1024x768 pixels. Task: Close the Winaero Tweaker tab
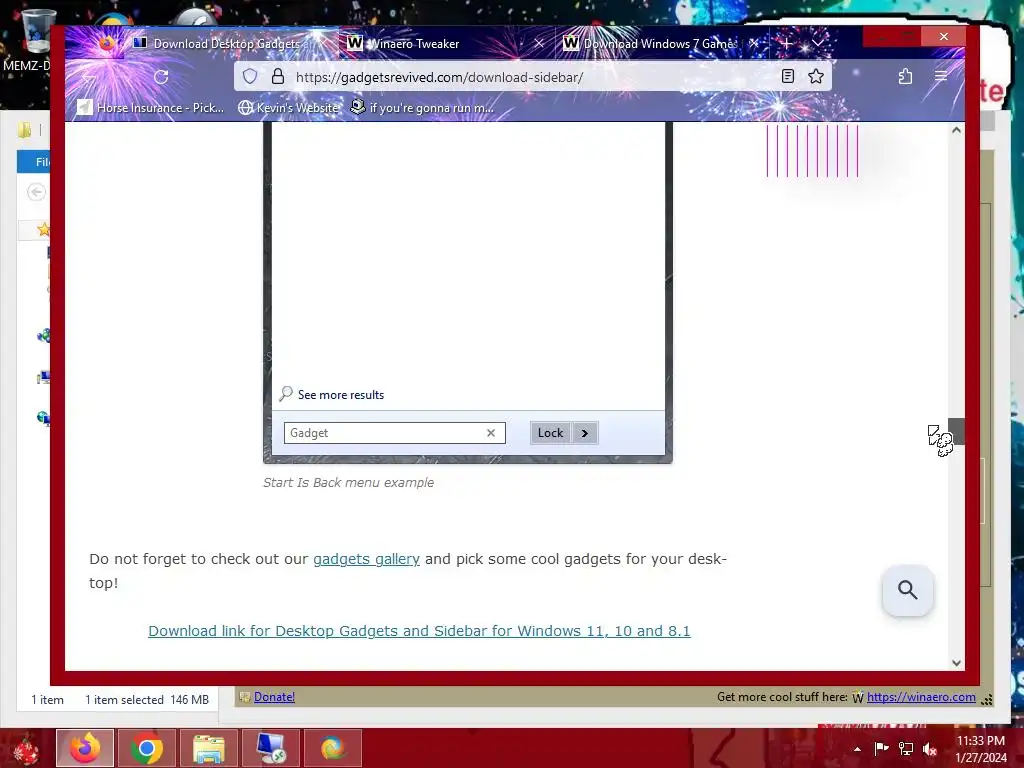point(539,44)
